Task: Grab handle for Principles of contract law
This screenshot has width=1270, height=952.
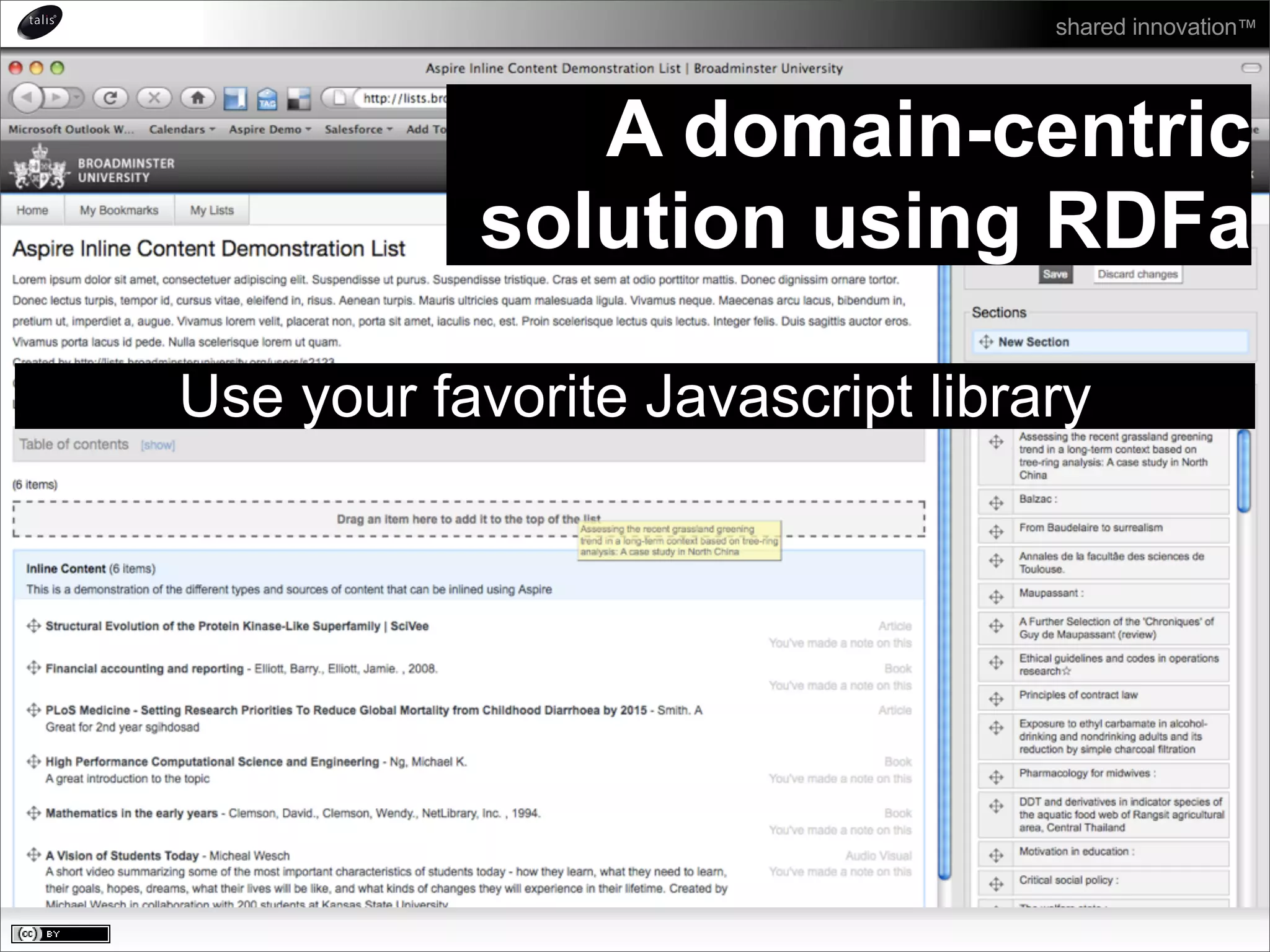Action: click(x=996, y=699)
